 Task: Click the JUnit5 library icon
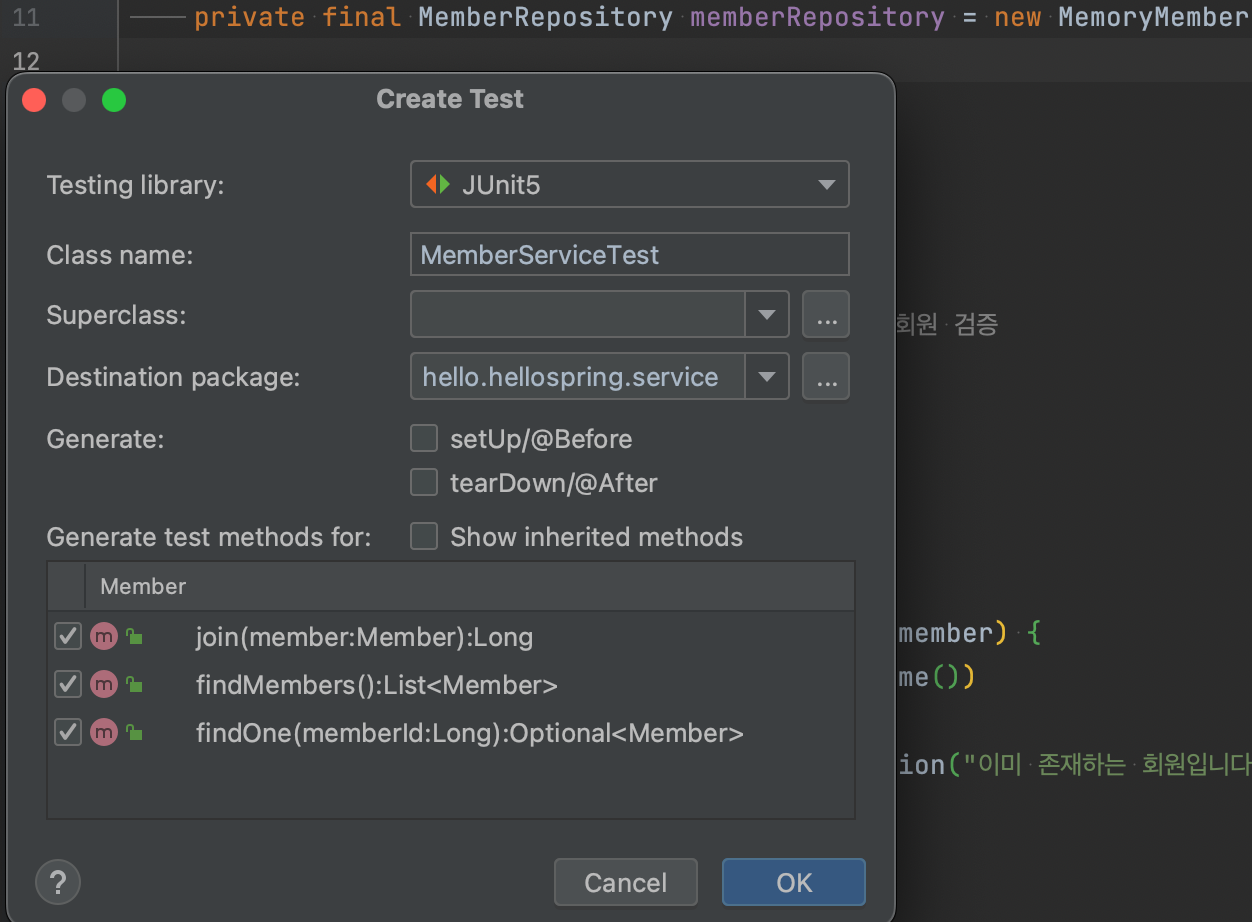[x=438, y=185]
